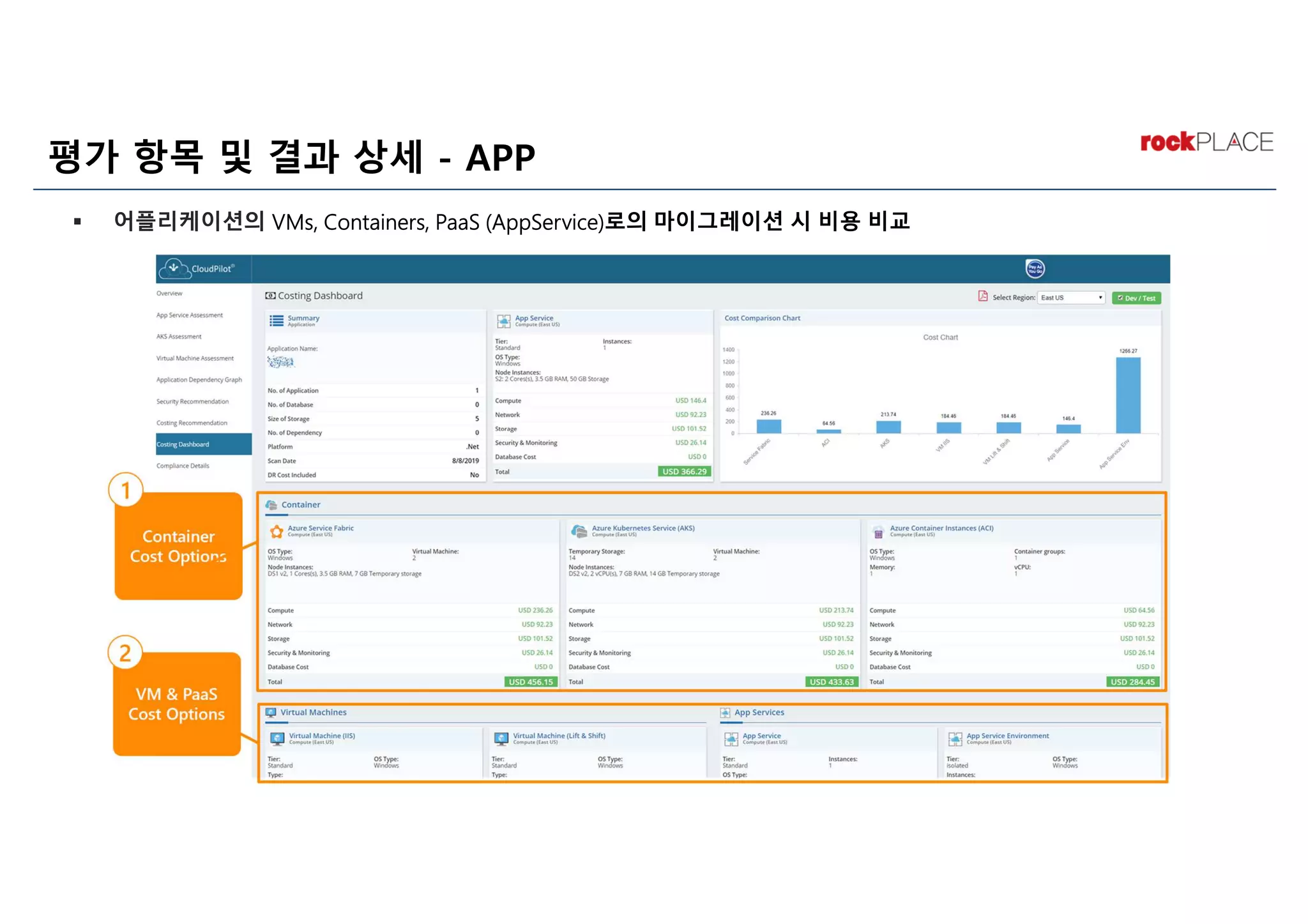1308x924 pixels.
Task: Open Compliance Details in sidebar
Action: (183, 466)
